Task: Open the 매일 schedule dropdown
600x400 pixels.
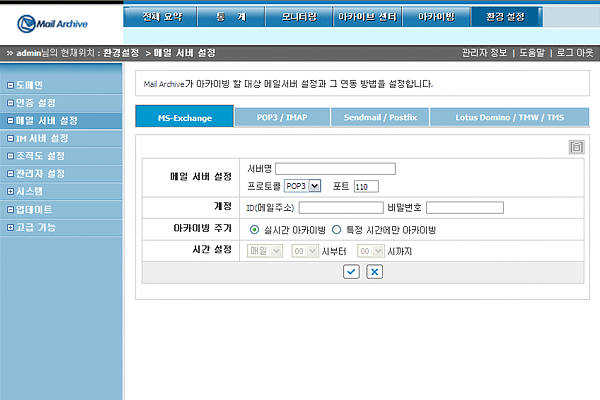Action: click(265, 251)
